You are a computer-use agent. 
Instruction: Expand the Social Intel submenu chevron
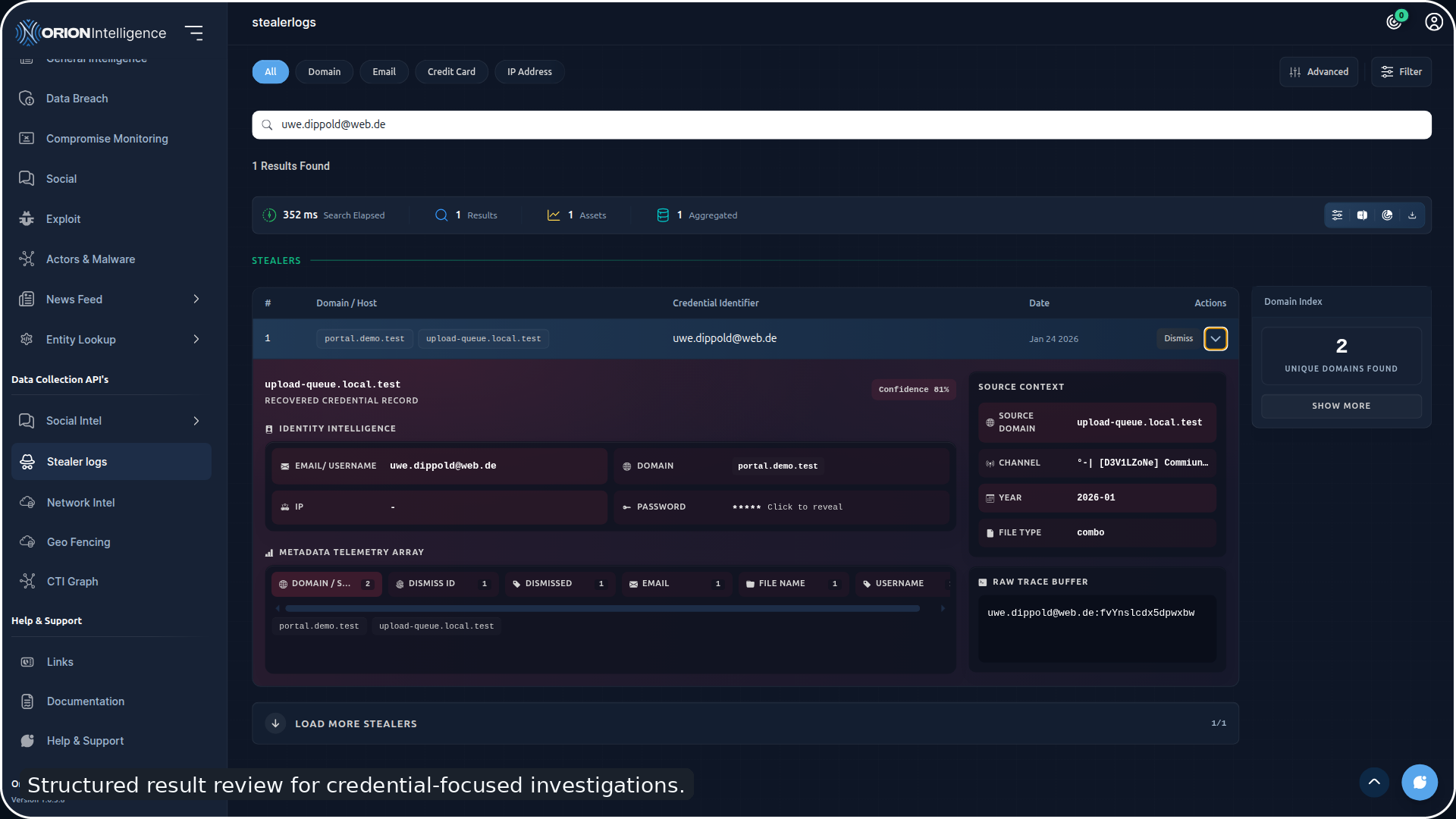[x=196, y=421]
